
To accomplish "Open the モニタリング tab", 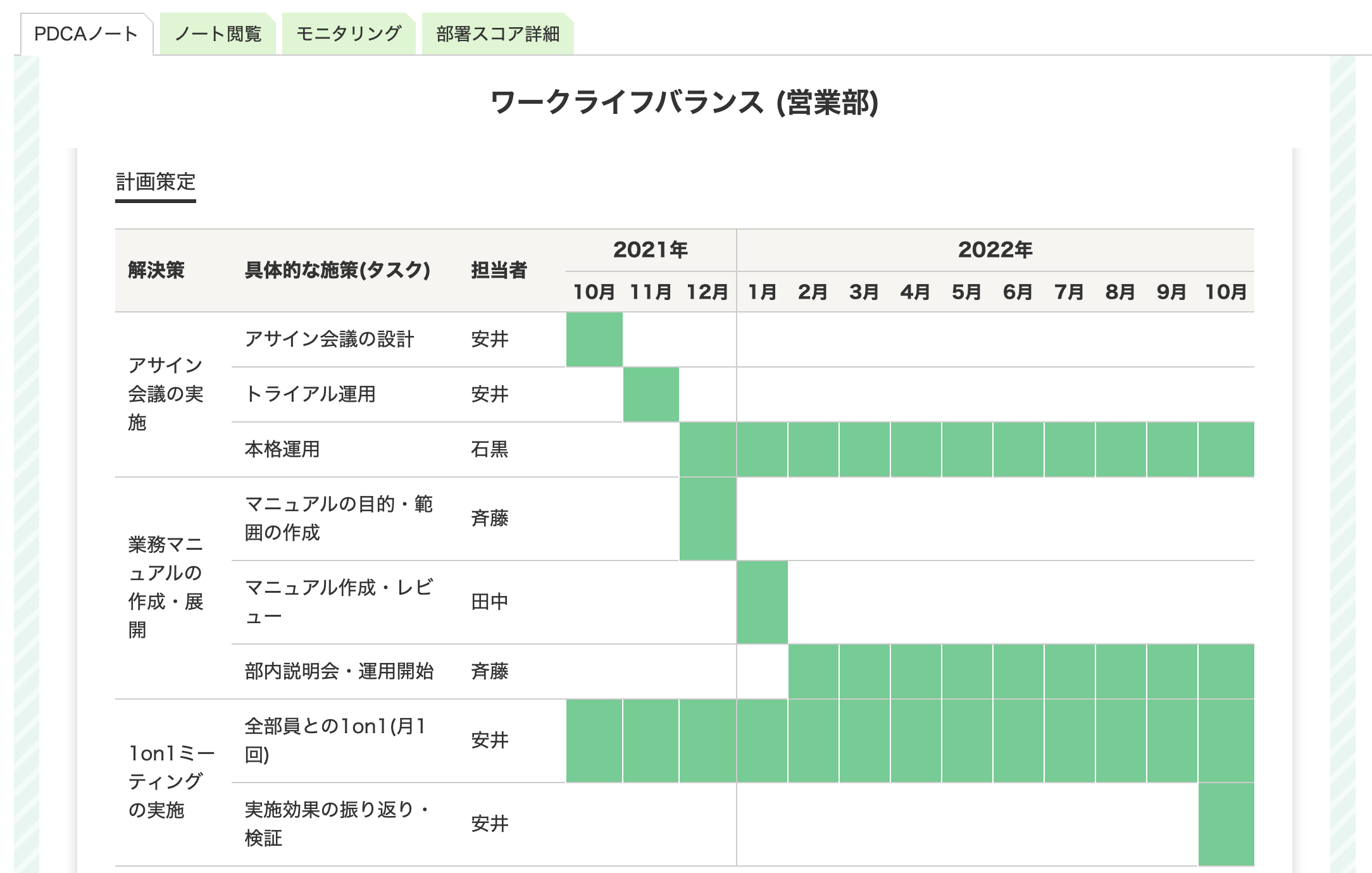I will click(x=349, y=34).
